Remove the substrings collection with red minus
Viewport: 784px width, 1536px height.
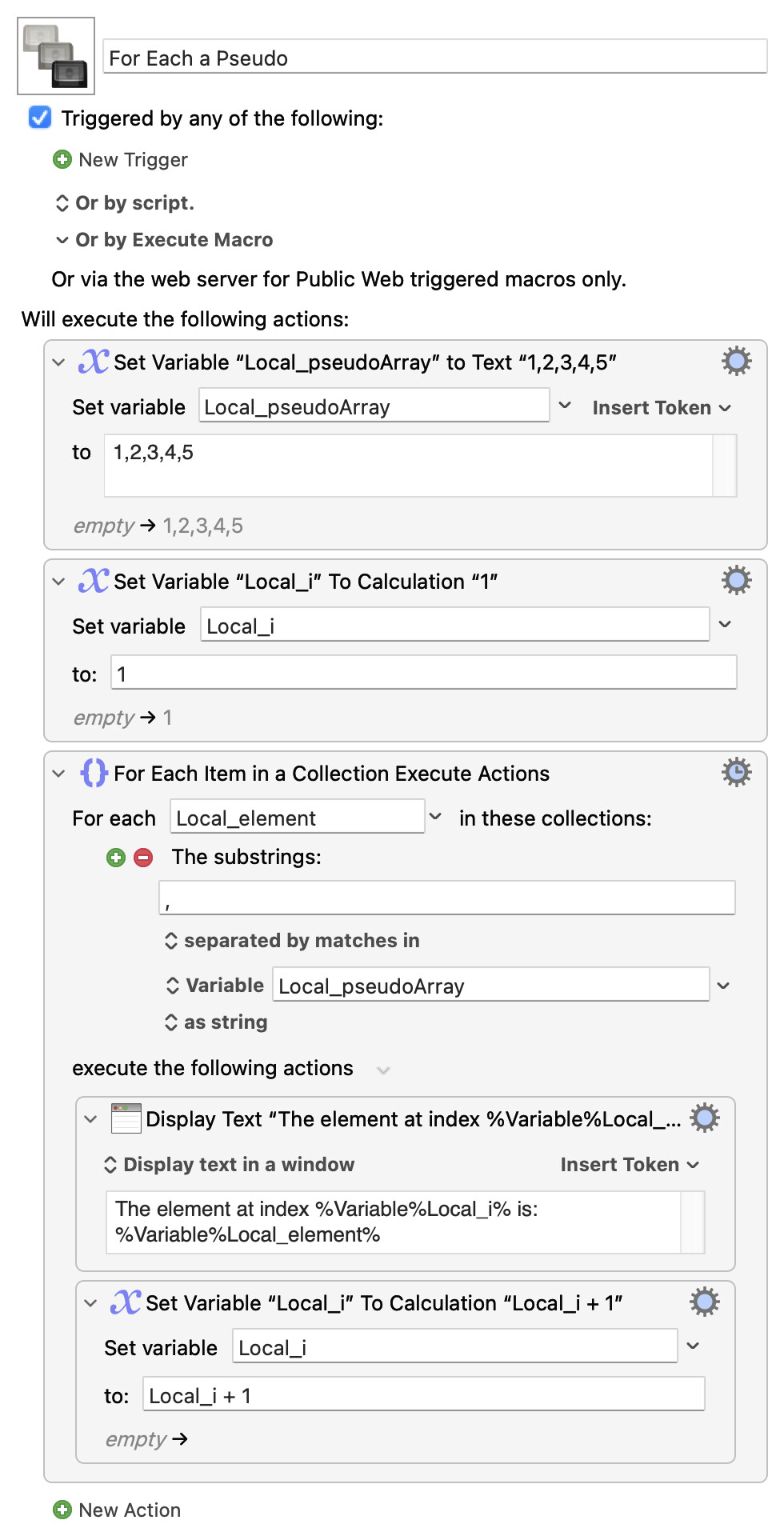[x=143, y=858]
